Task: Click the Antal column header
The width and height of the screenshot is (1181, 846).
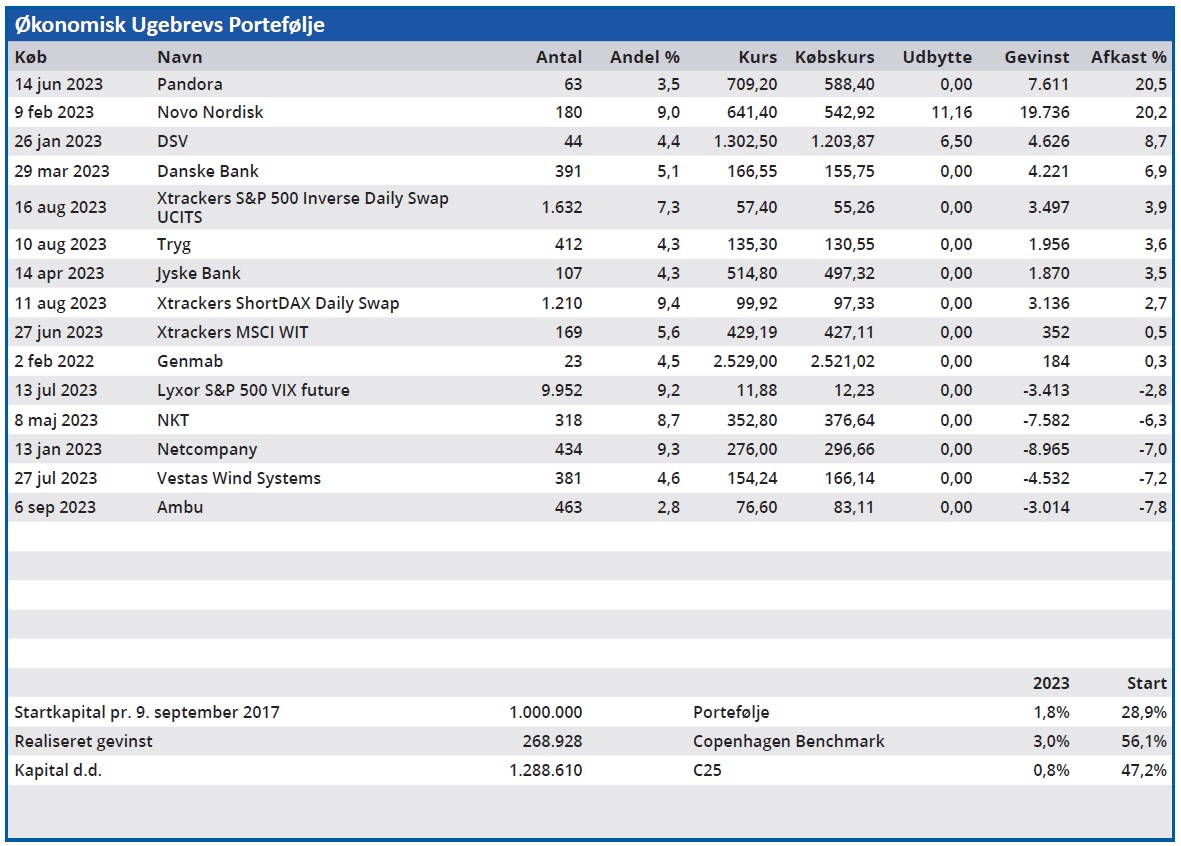Action: 558,57
